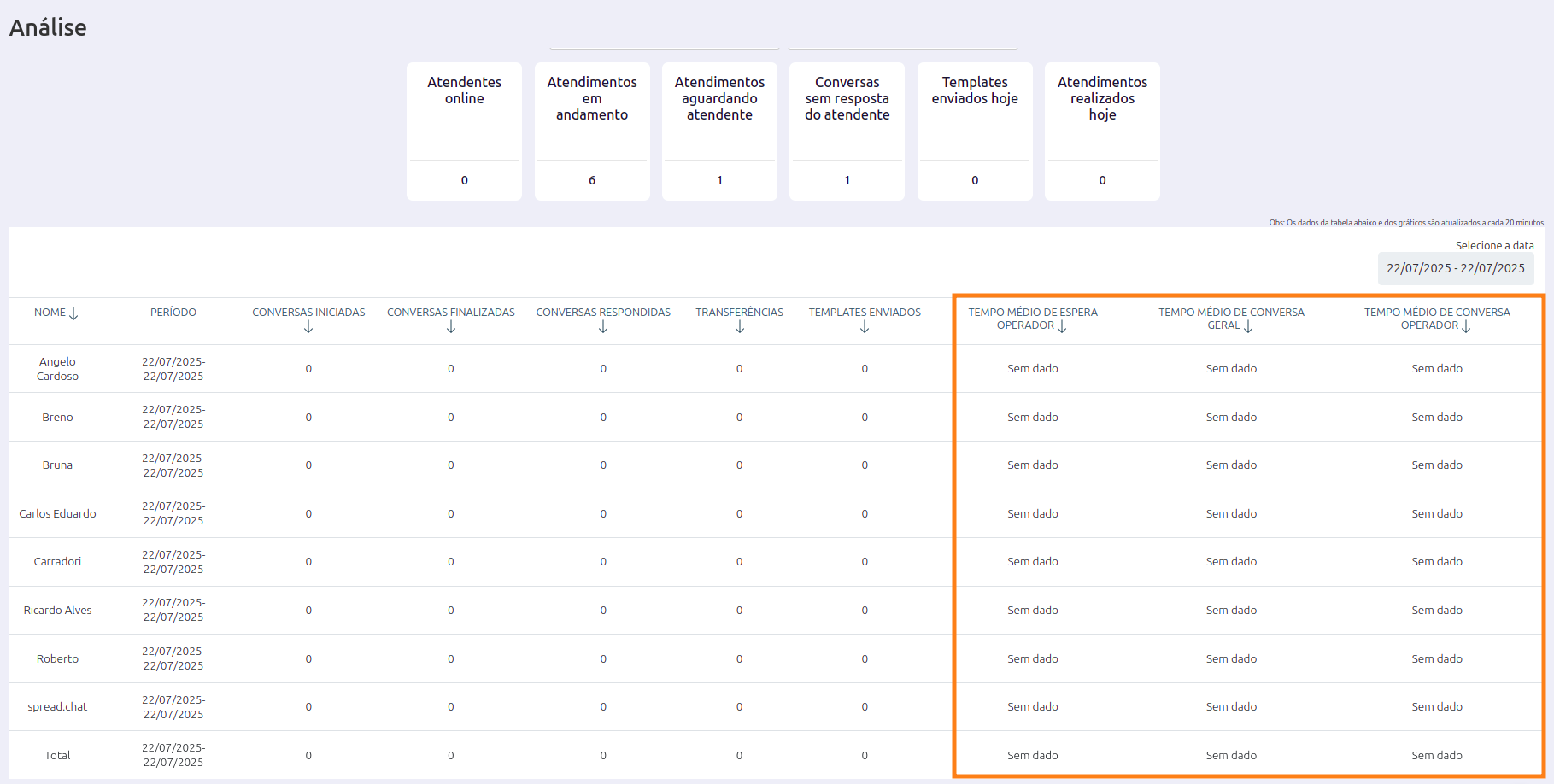Open the Atendimentos em andamento card
The image size is (1554, 784).
(592, 131)
